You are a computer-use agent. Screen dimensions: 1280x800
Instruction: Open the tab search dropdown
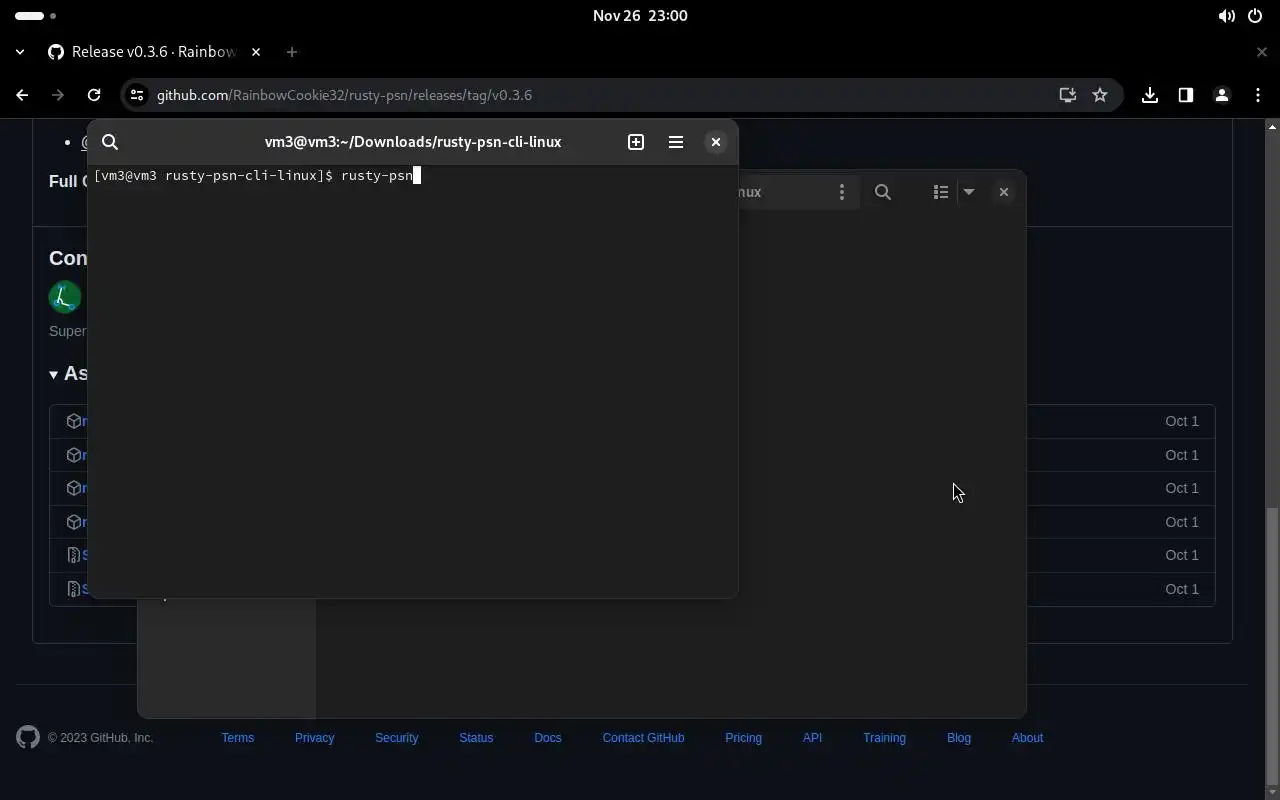click(20, 52)
